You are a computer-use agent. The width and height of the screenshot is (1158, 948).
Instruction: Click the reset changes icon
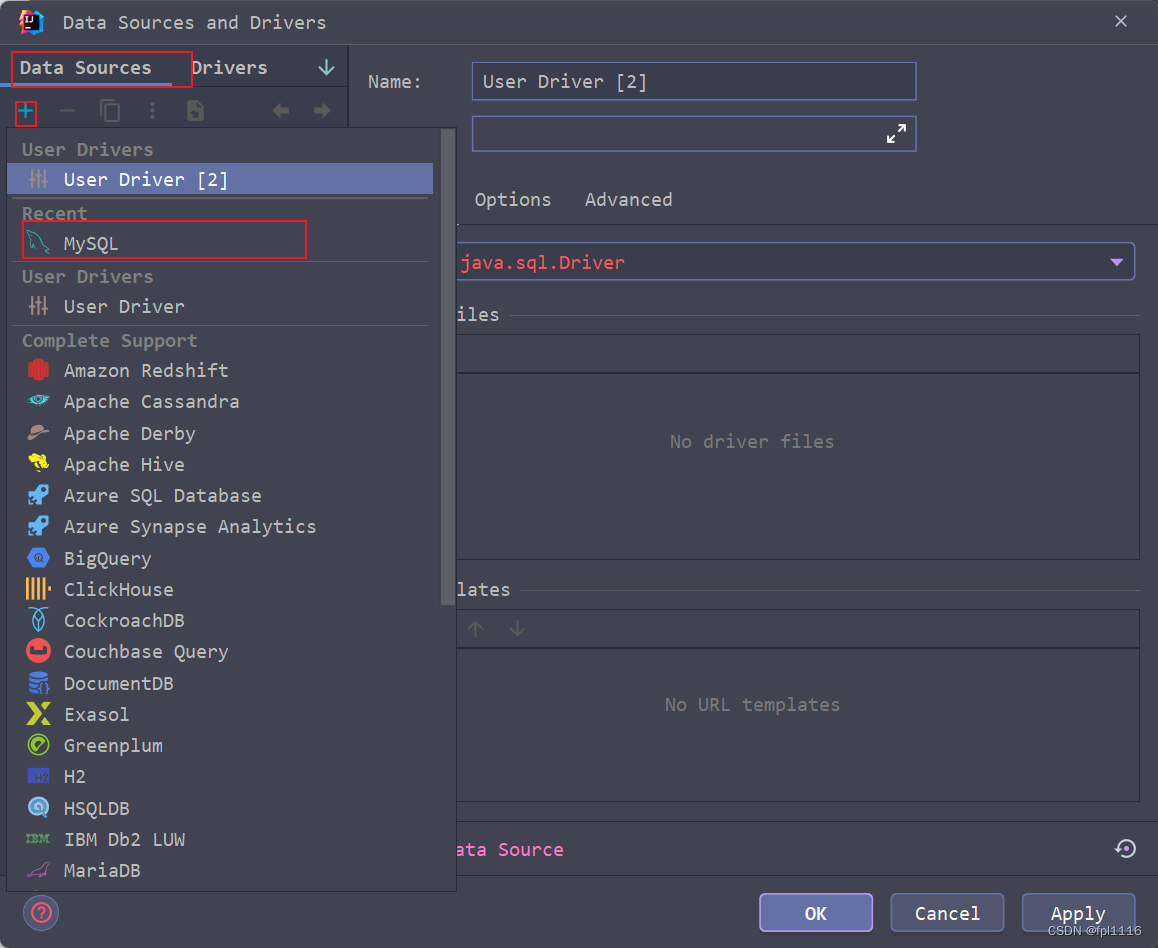pos(1125,848)
